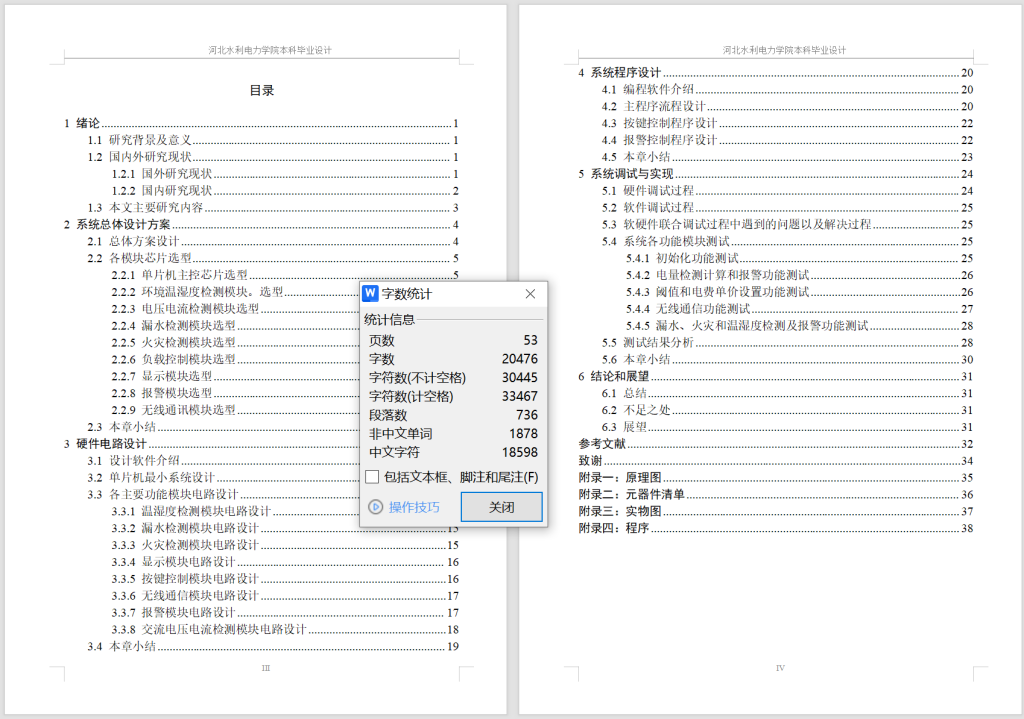The width and height of the screenshot is (1024, 719).
Task: Close the 字数统计 dialog with the X
Action: pos(529,293)
